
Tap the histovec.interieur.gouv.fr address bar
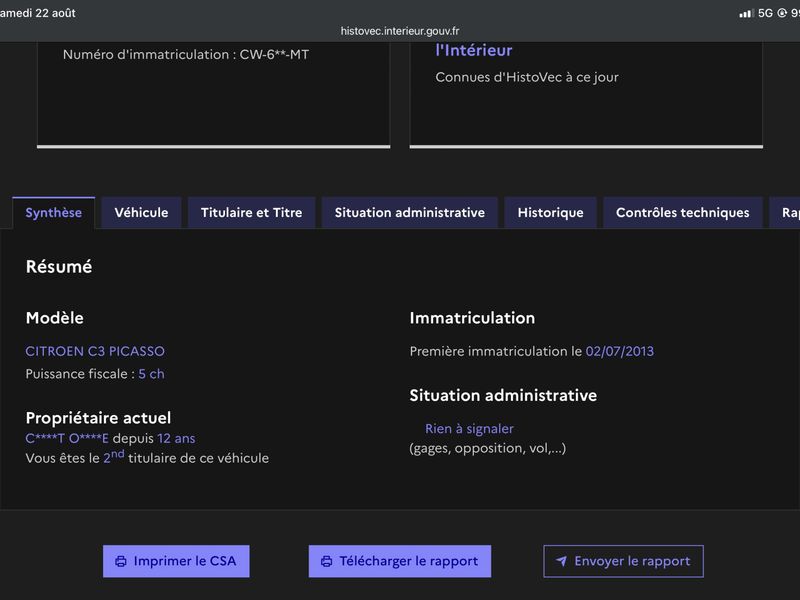(400, 31)
